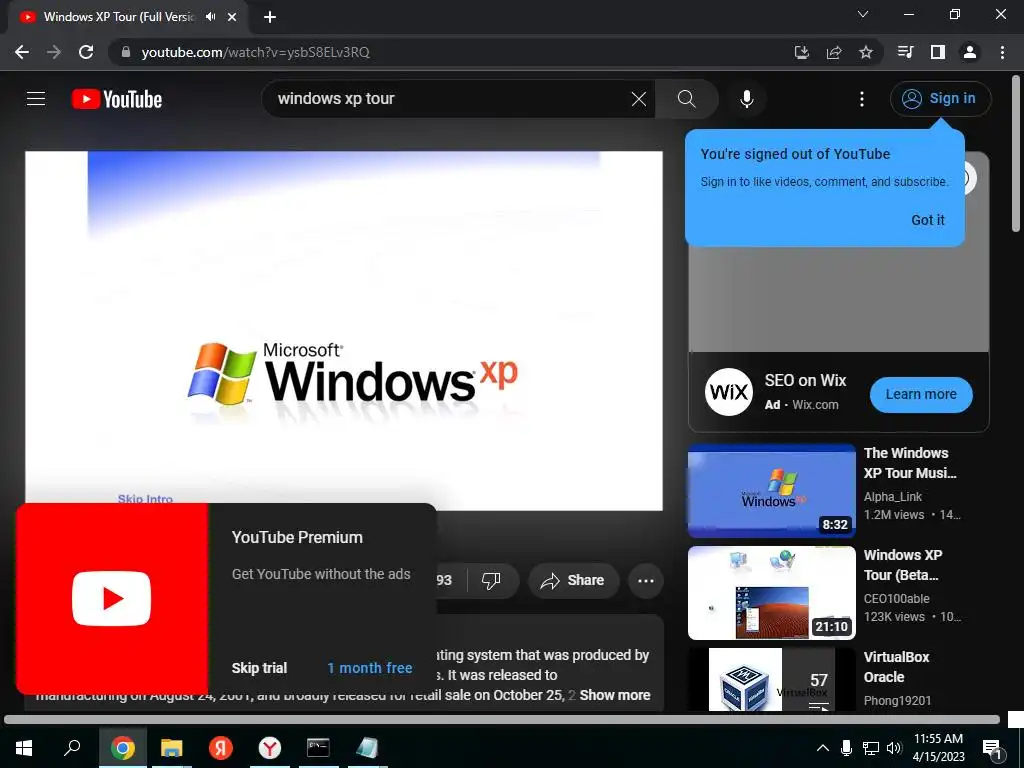Click the CEO100able channel name
The image size is (1024, 768).
pyautogui.click(x=896, y=599)
